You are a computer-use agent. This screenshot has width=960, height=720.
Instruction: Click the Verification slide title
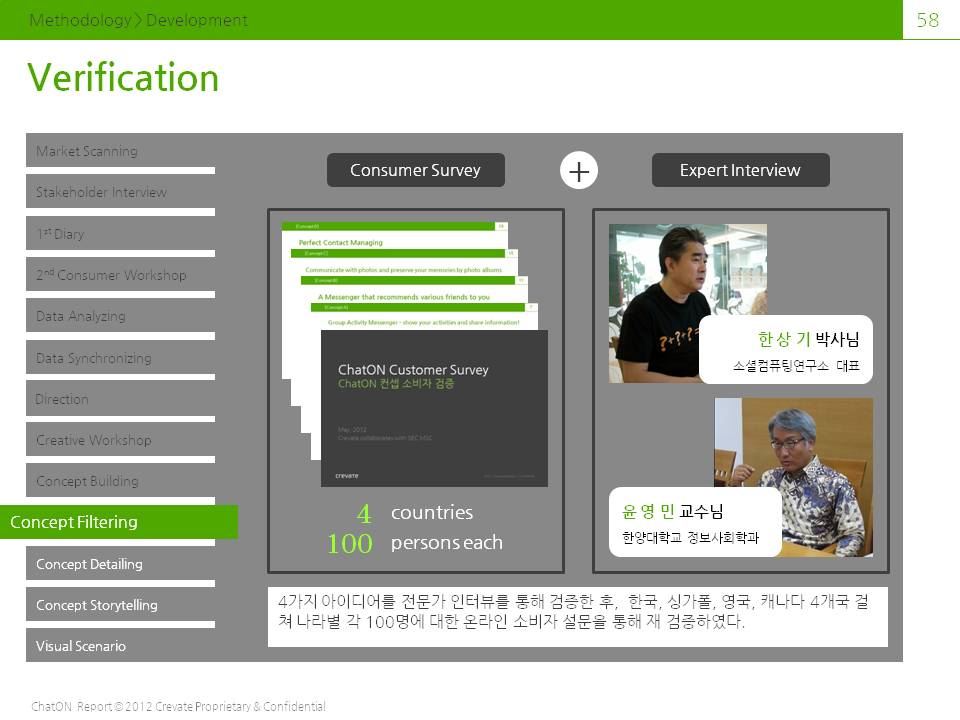pos(123,78)
